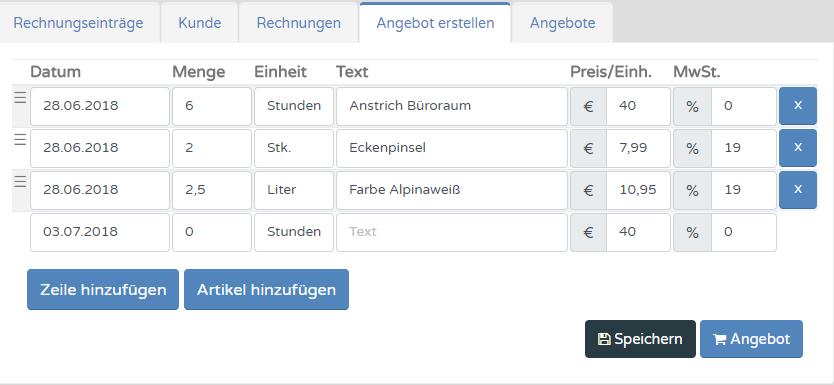834x385 pixels.
Task: Click the Artikel hinzufügen button
Action: (x=266, y=289)
